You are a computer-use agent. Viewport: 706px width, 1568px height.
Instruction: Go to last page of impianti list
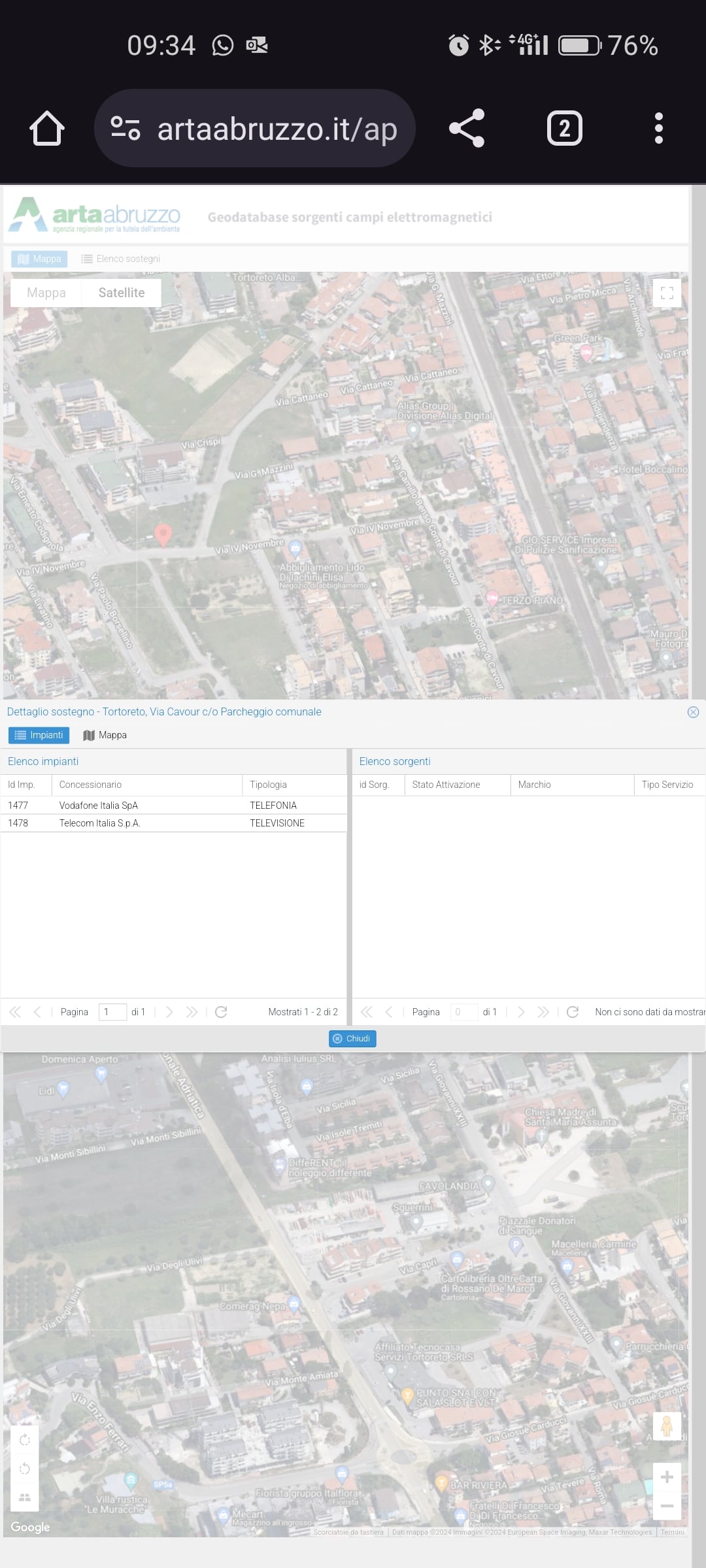pos(192,1012)
